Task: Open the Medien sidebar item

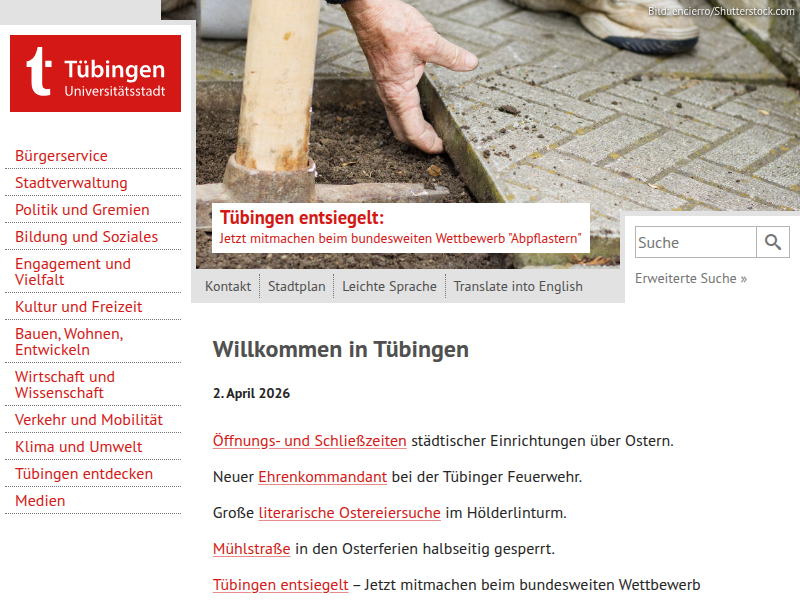Action: click(x=40, y=501)
